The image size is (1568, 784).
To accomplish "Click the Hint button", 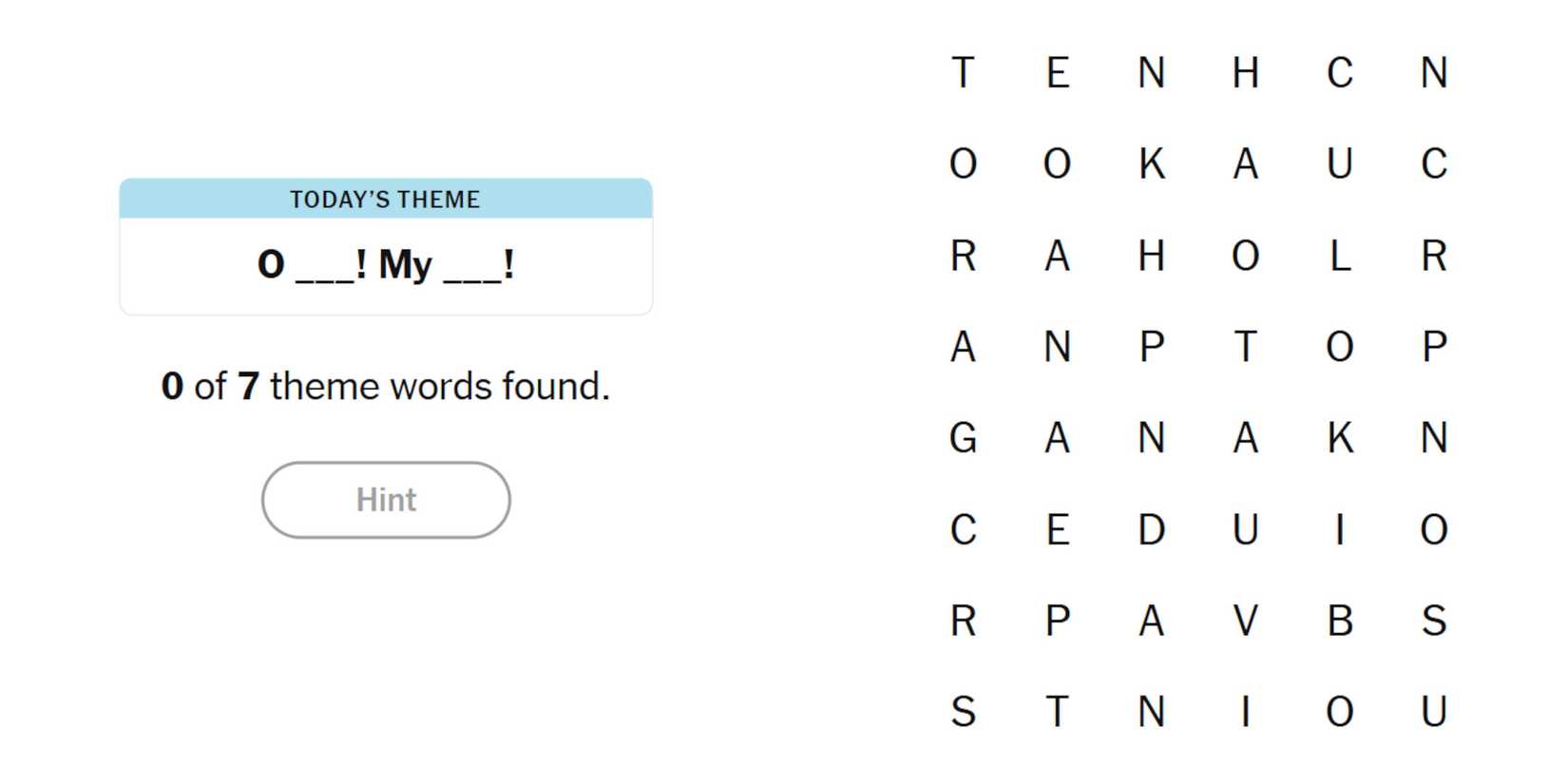I will (386, 500).
